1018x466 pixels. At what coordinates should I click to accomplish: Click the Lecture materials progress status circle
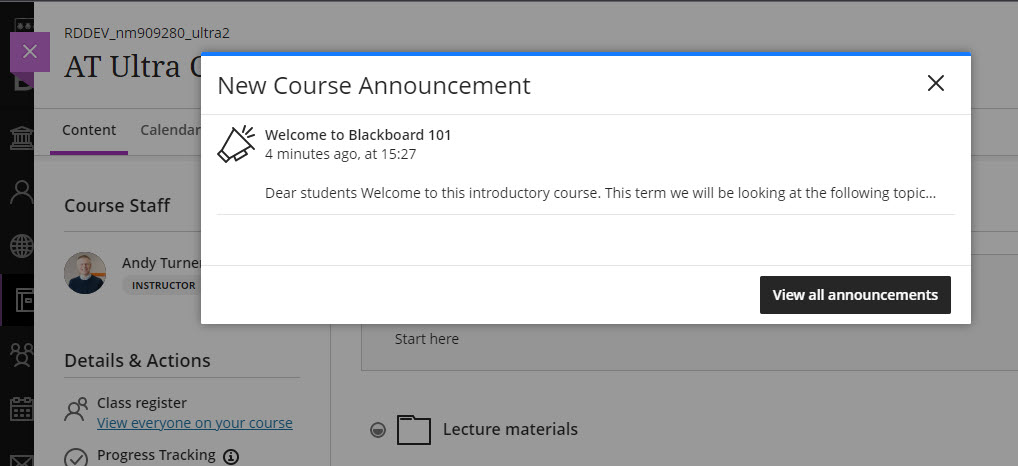click(377, 430)
